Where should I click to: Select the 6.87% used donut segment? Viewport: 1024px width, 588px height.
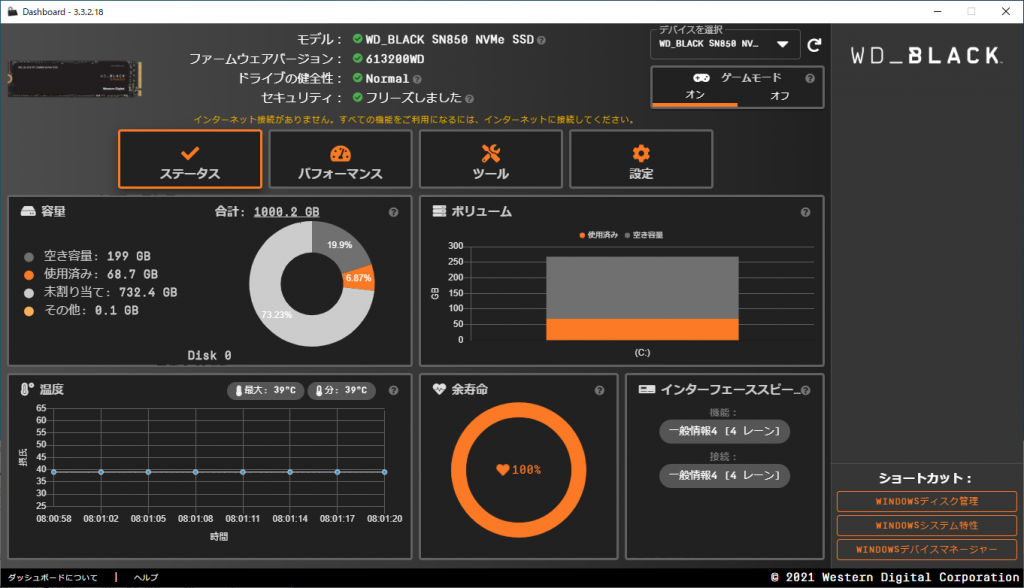pyautogui.click(x=359, y=278)
